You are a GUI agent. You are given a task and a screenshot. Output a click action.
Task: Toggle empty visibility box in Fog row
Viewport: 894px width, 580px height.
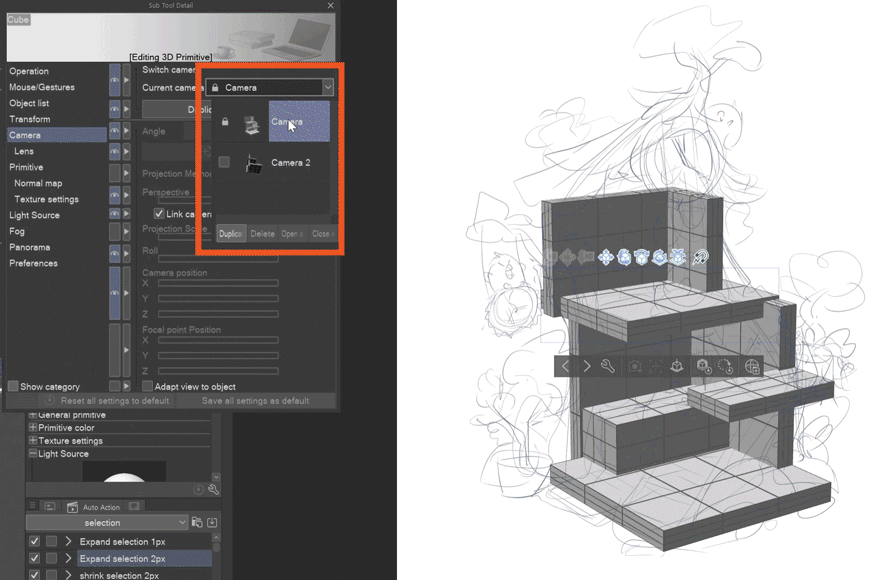pos(115,232)
